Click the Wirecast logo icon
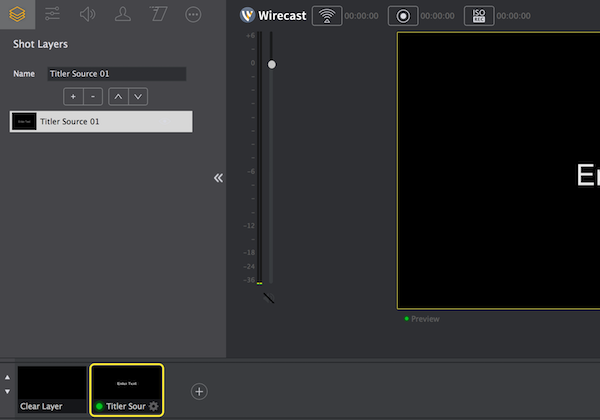 pyautogui.click(x=248, y=16)
